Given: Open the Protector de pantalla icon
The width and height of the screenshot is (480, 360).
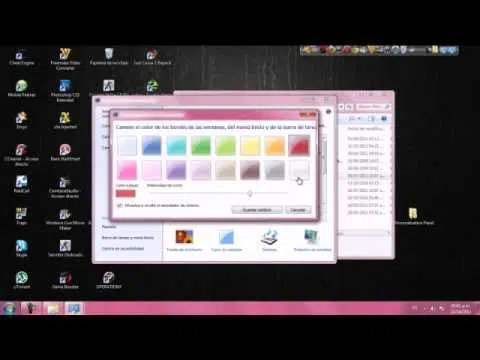Looking at the screenshot, I should click(x=312, y=240).
